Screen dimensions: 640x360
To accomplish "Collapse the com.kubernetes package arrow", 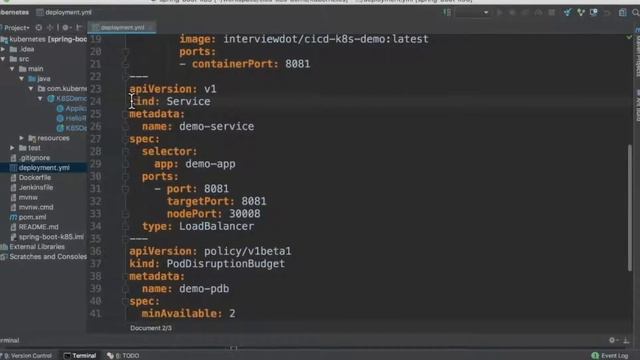I will [x=31, y=89].
